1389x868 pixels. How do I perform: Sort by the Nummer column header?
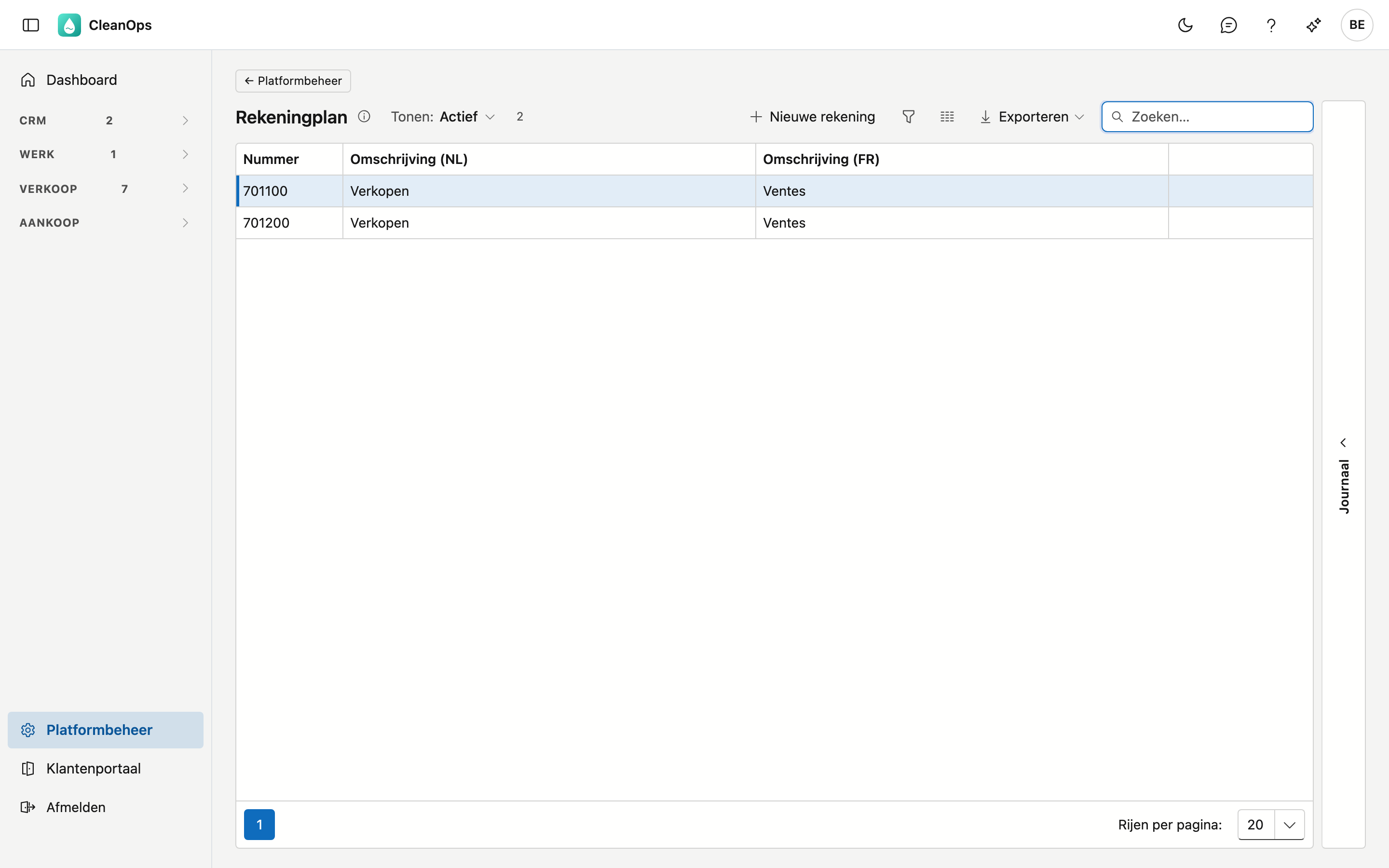(x=289, y=159)
